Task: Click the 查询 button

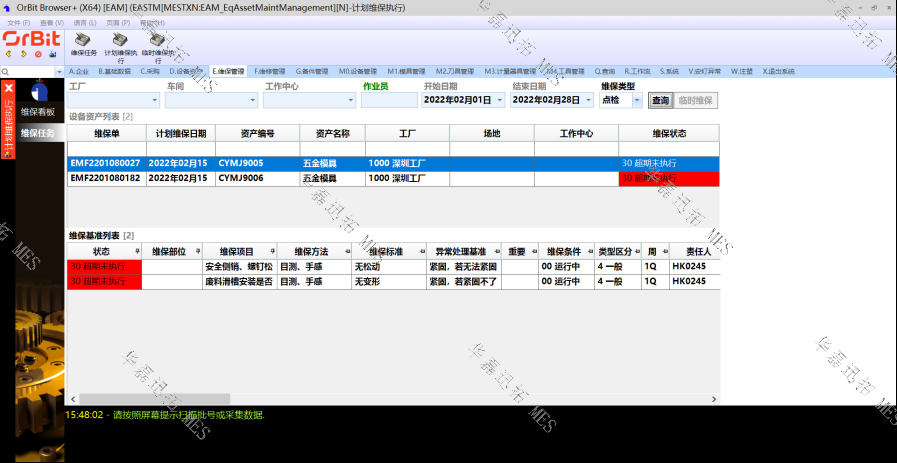Action: [x=660, y=100]
